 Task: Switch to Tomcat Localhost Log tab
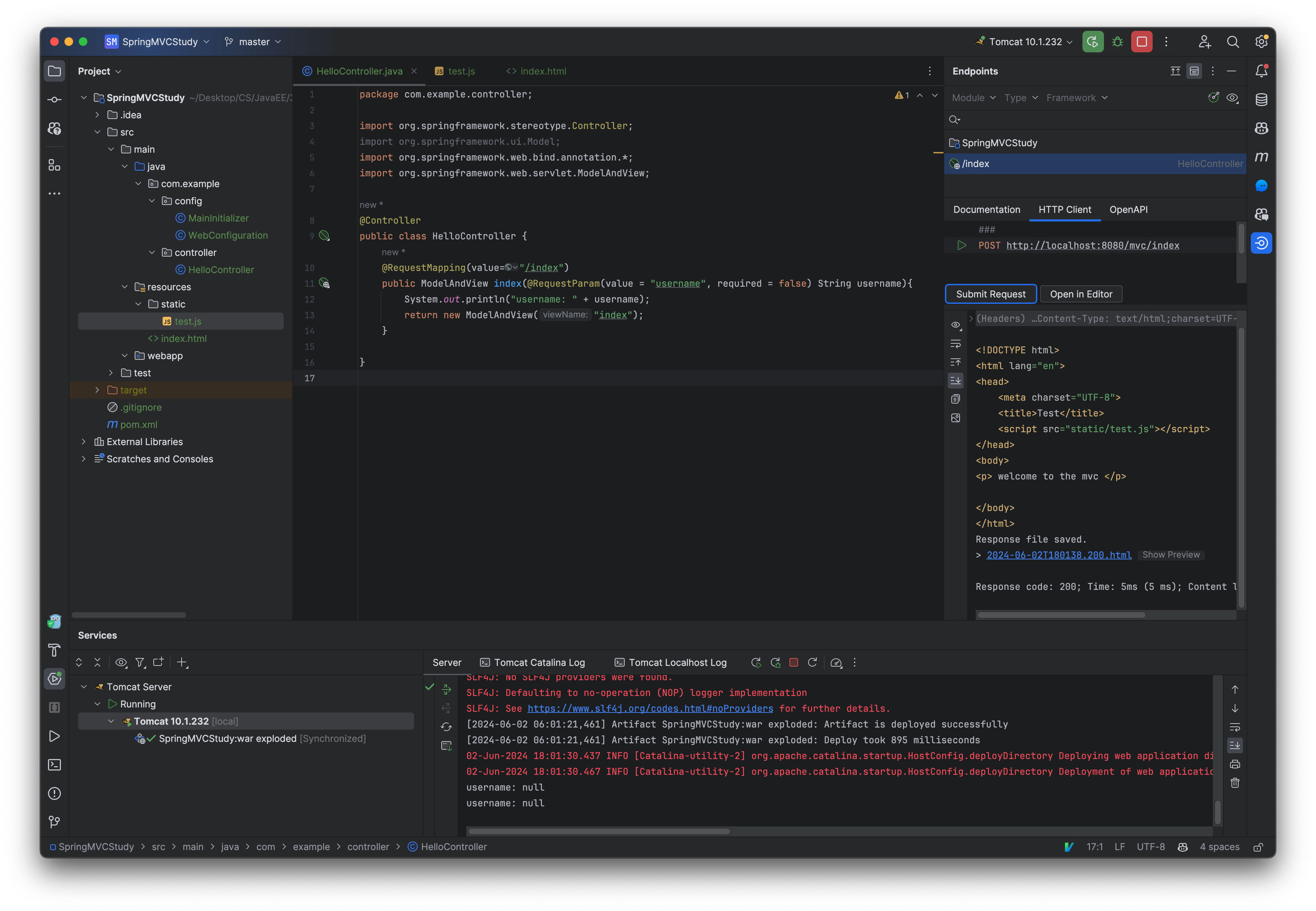coord(670,662)
